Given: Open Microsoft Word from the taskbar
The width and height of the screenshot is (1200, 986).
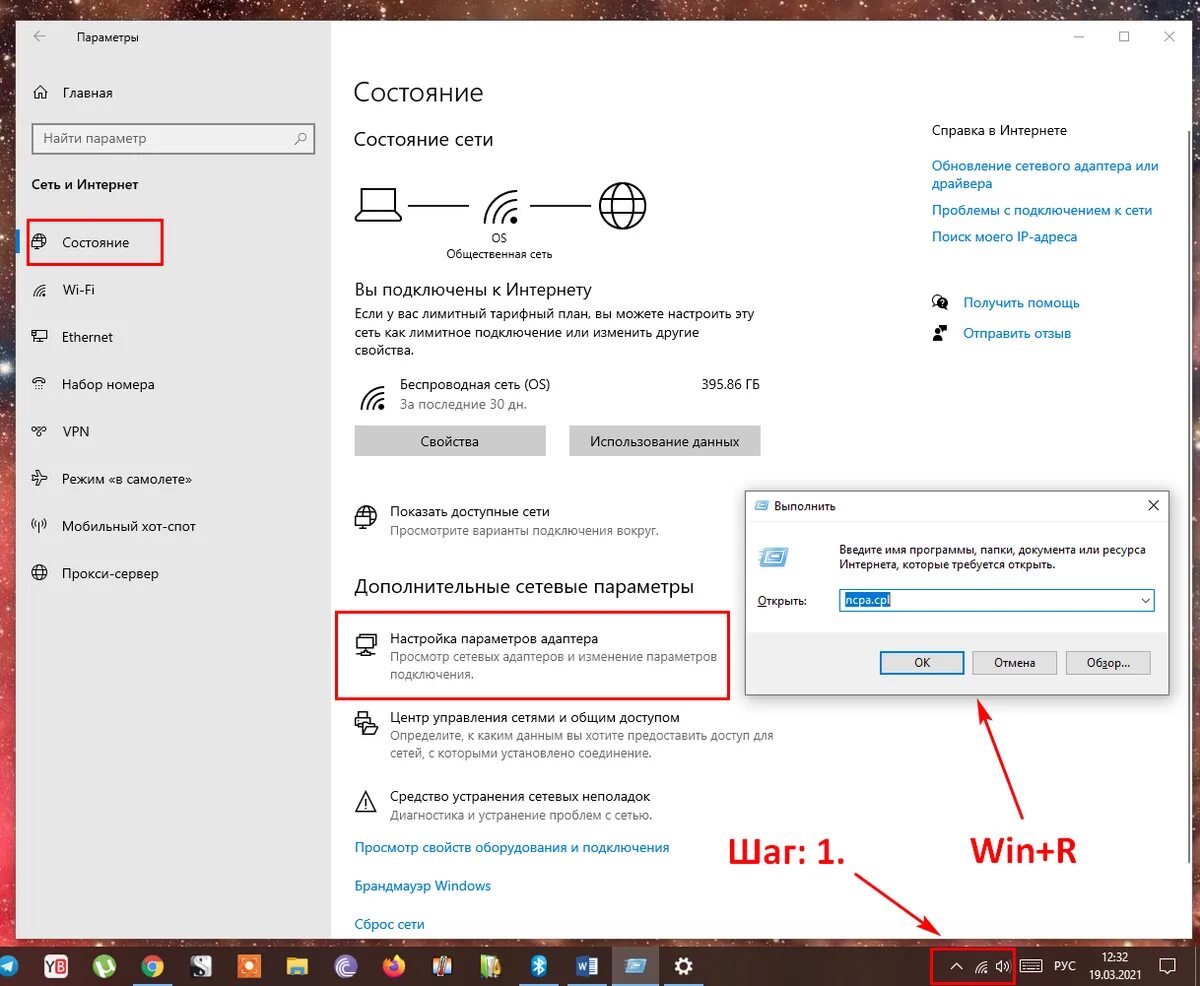Looking at the screenshot, I should tap(587, 966).
